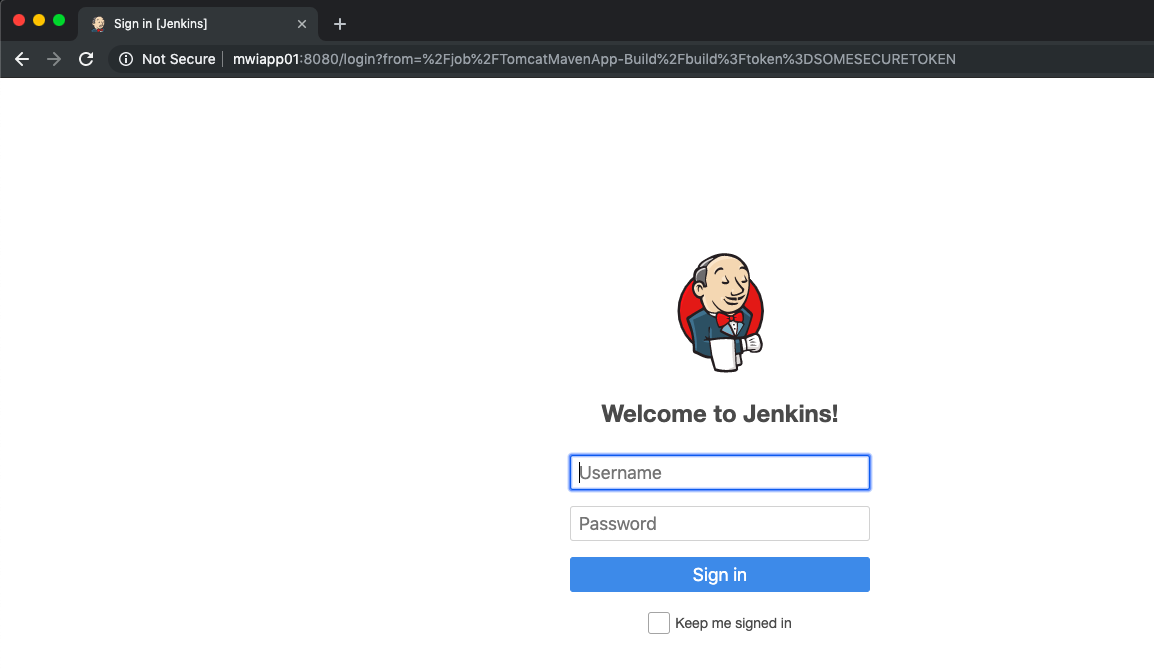Reload the Jenkins login page
The image size is (1154, 669).
tap(86, 59)
